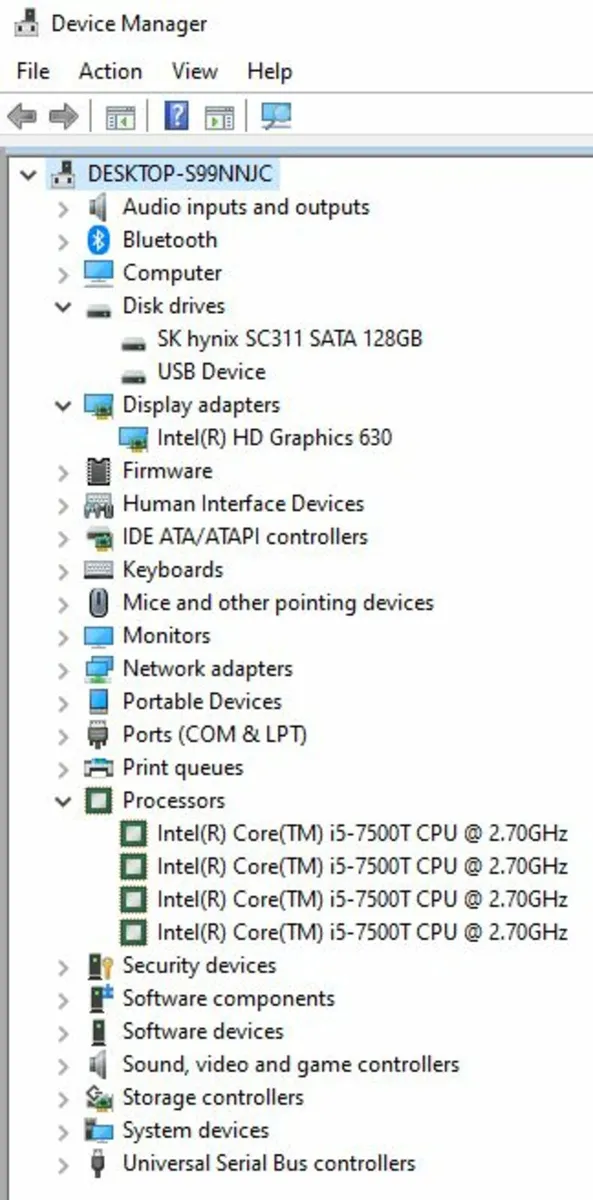Select the Security devices label

click(x=199, y=966)
